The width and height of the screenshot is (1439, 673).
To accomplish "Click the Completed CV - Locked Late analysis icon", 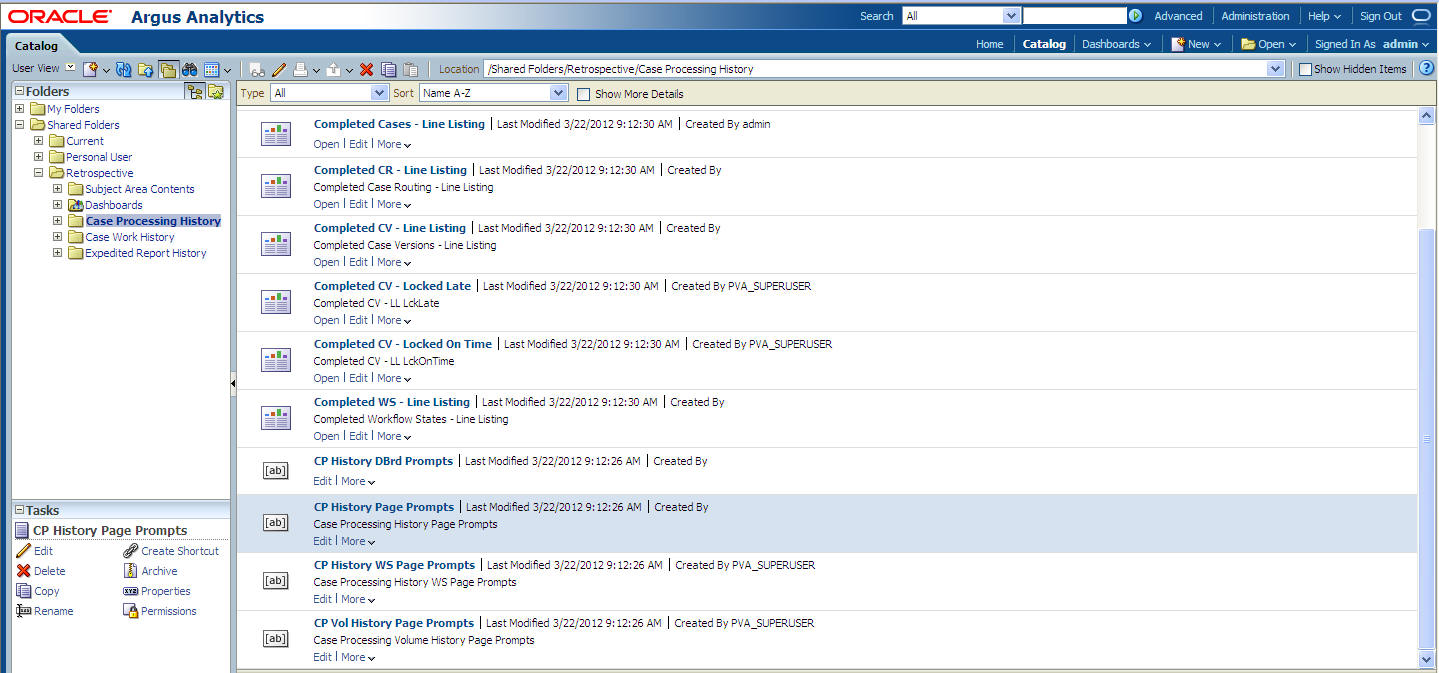I will tap(275, 302).
